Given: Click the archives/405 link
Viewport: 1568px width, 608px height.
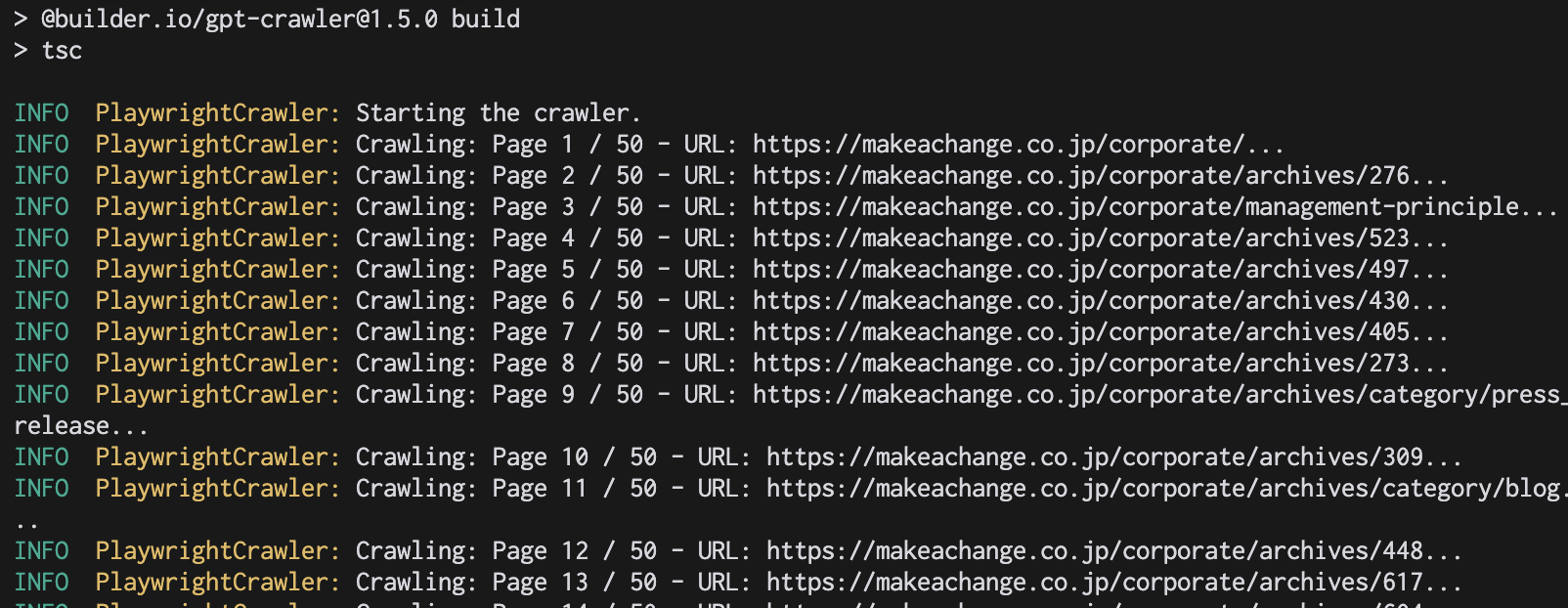Looking at the screenshot, I should coord(1080,332).
